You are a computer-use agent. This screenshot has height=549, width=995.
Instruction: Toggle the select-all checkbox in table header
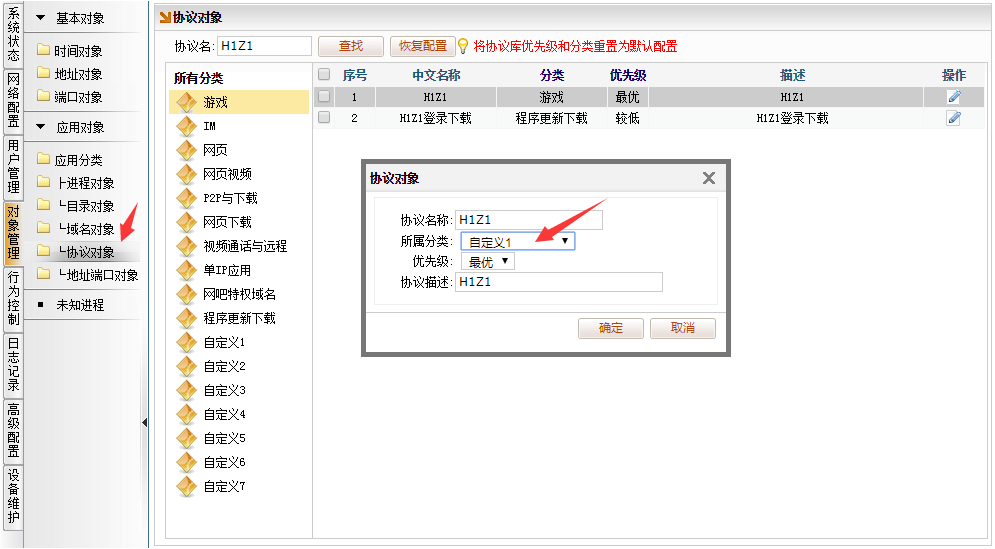click(324, 75)
